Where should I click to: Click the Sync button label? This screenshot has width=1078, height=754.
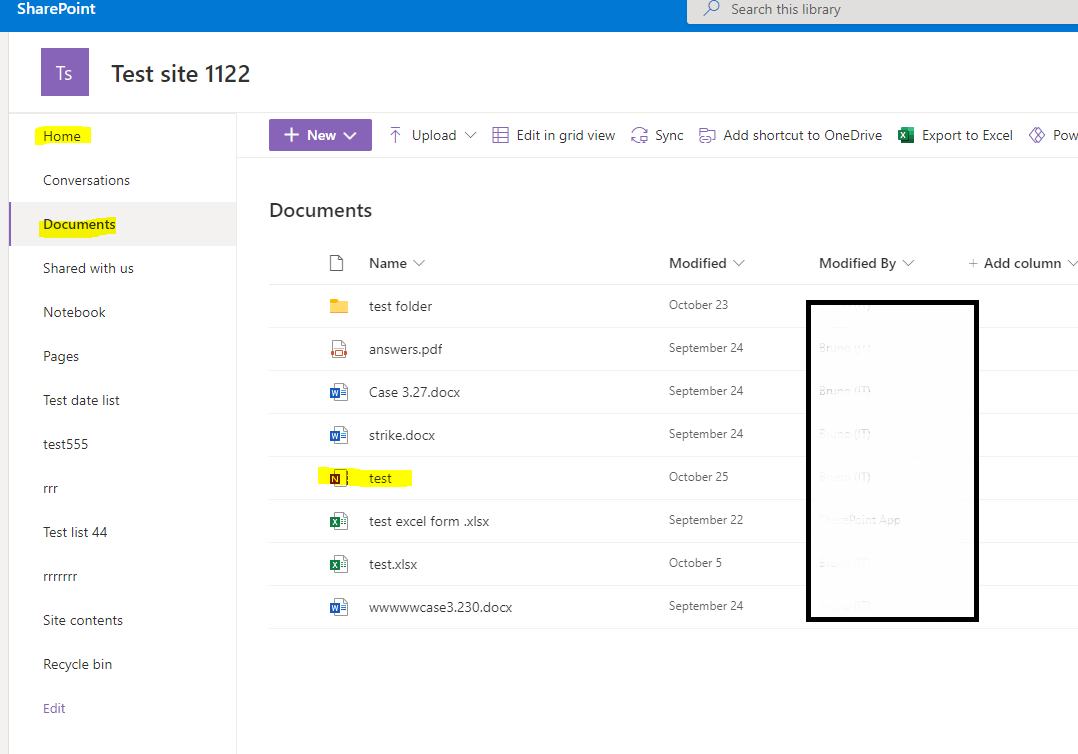tap(669, 135)
